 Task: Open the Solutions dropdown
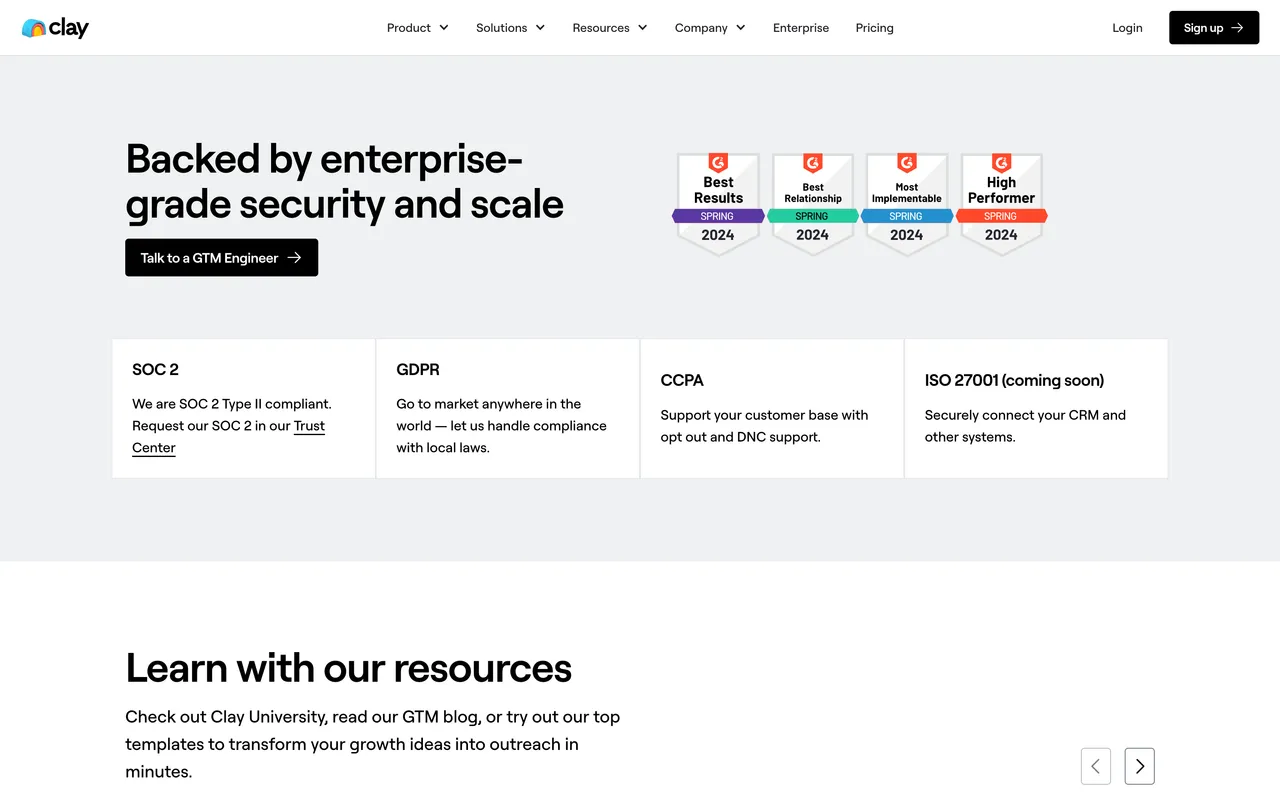pyautogui.click(x=510, y=28)
